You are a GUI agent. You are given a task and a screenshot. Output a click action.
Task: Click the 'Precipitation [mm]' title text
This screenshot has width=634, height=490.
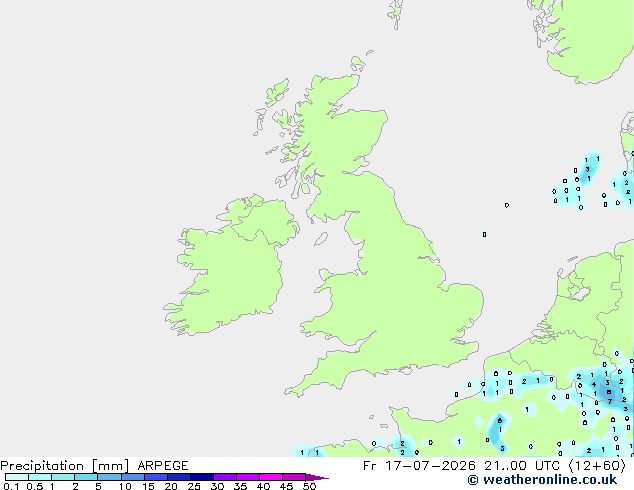pos(65,466)
